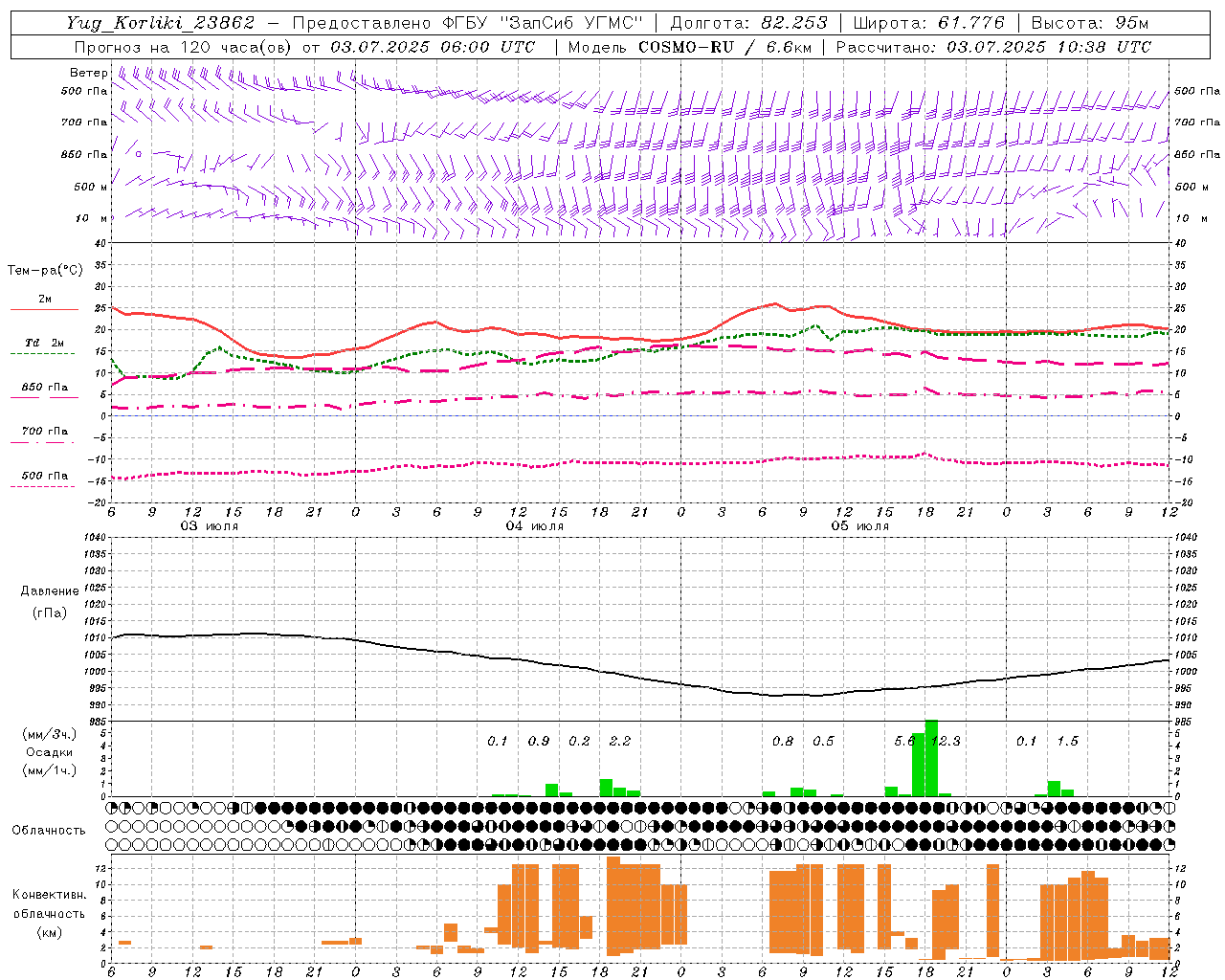Click the '0.5' precipitation total
1225x980 pixels.
point(823,742)
